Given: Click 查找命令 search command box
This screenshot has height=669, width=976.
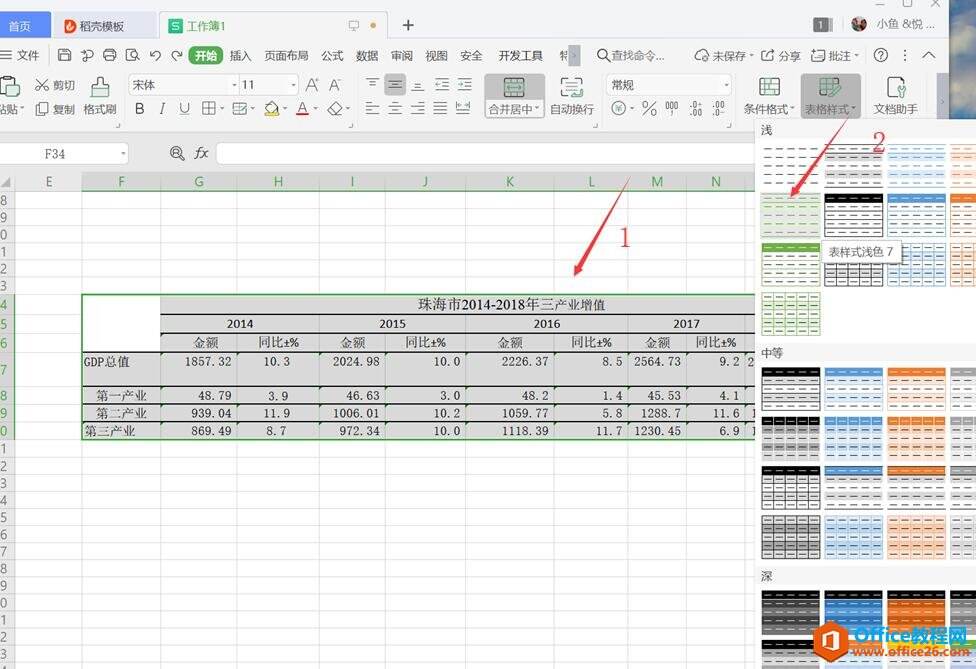Looking at the screenshot, I should (x=631, y=55).
